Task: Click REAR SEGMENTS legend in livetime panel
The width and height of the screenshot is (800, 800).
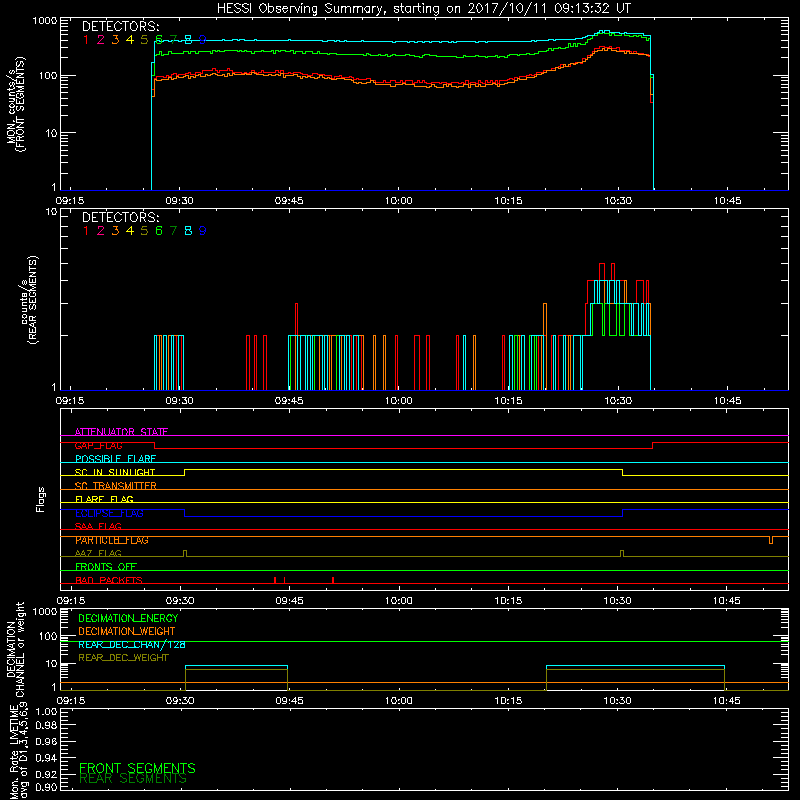Action: click(x=133, y=779)
